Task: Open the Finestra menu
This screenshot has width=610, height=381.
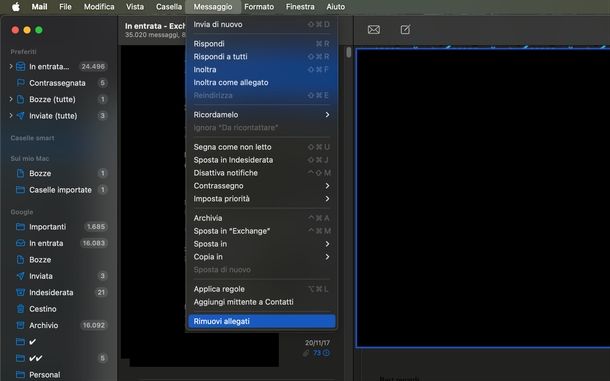Action: [x=300, y=7]
